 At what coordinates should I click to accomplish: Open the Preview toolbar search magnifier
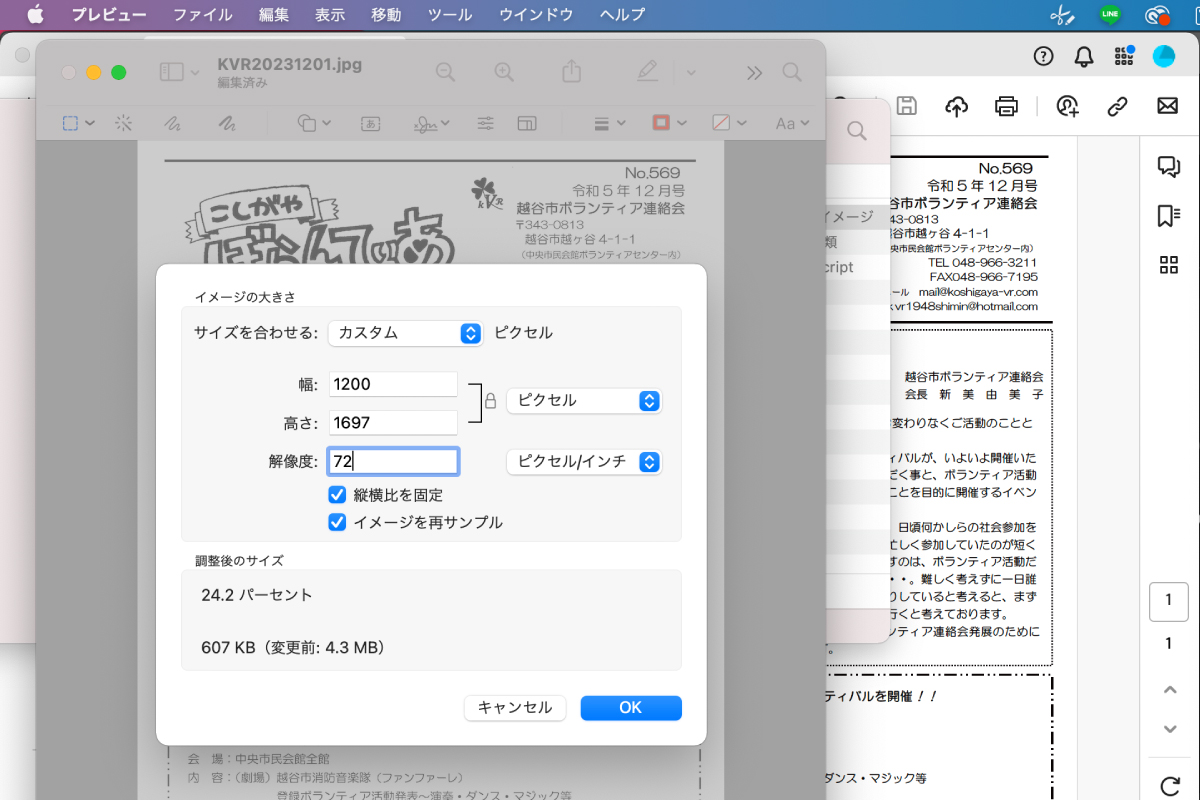[x=792, y=72]
